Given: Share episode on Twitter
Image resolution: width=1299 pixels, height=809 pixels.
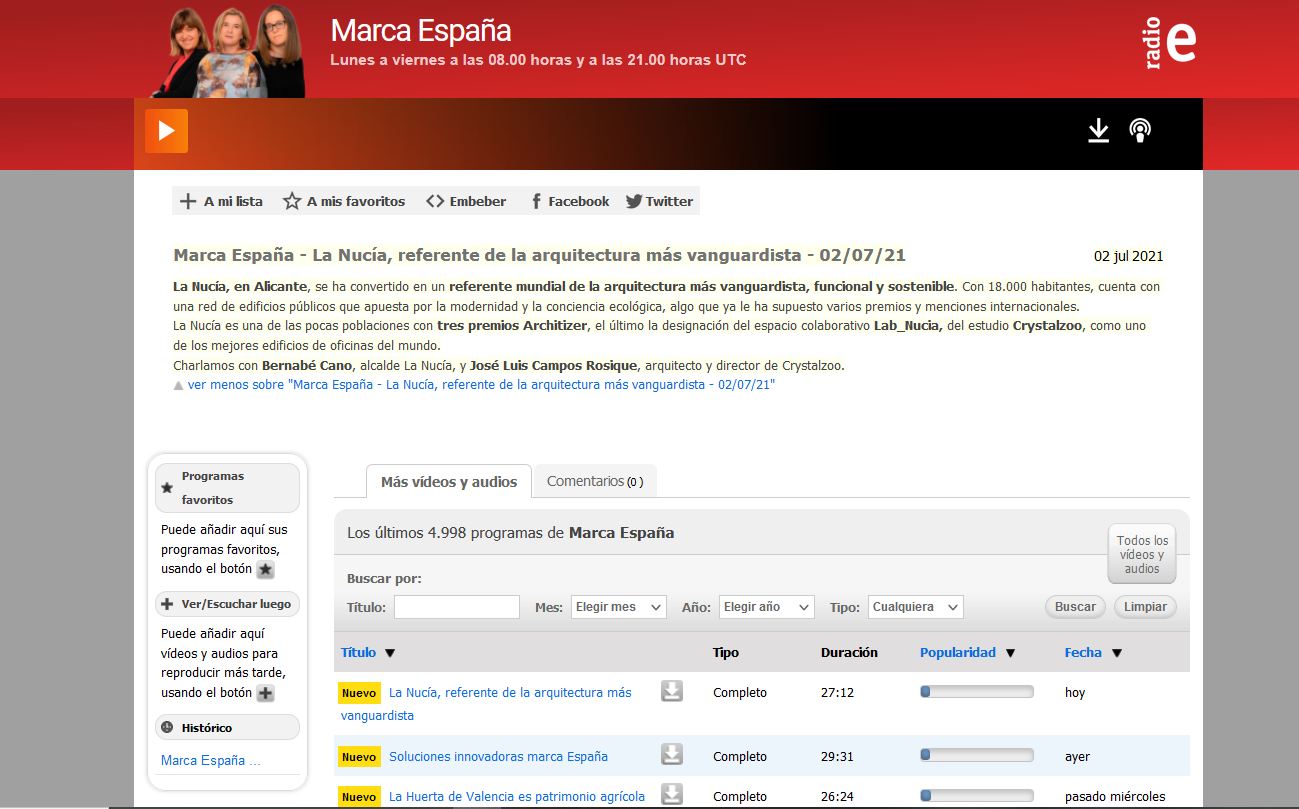Looking at the screenshot, I should [x=659, y=201].
